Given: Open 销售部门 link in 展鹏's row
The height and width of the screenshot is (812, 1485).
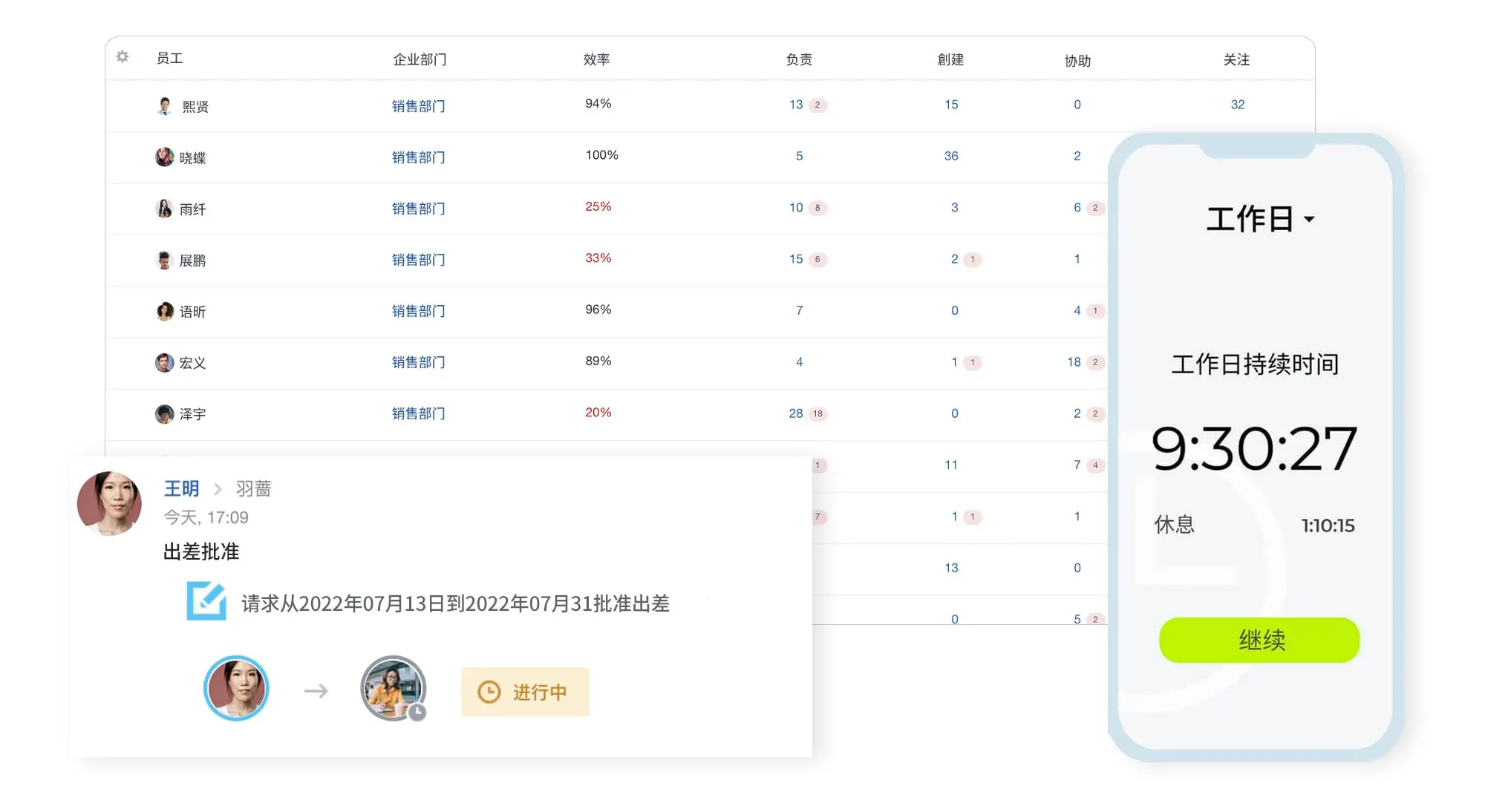Looking at the screenshot, I should [419, 260].
